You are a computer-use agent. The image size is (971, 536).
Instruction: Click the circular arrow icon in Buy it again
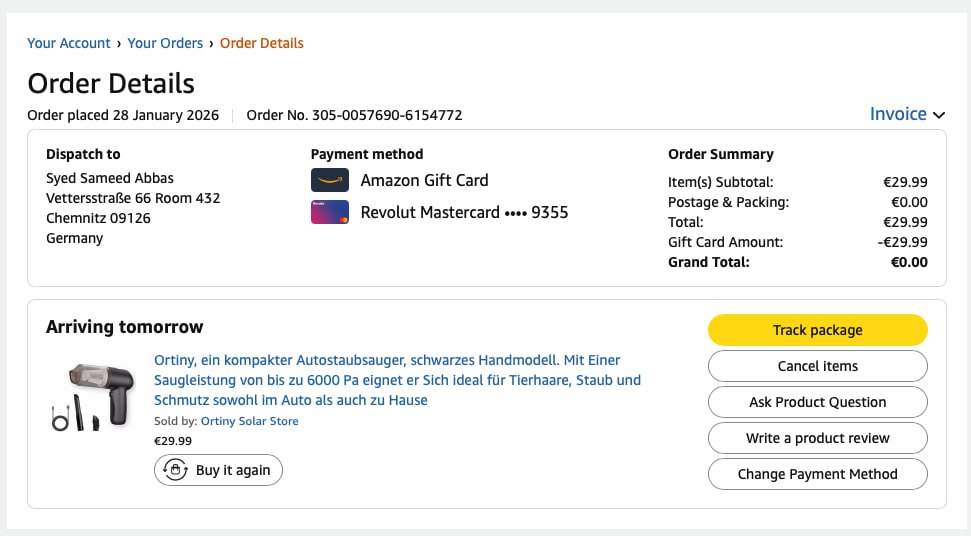coord(175,470)
